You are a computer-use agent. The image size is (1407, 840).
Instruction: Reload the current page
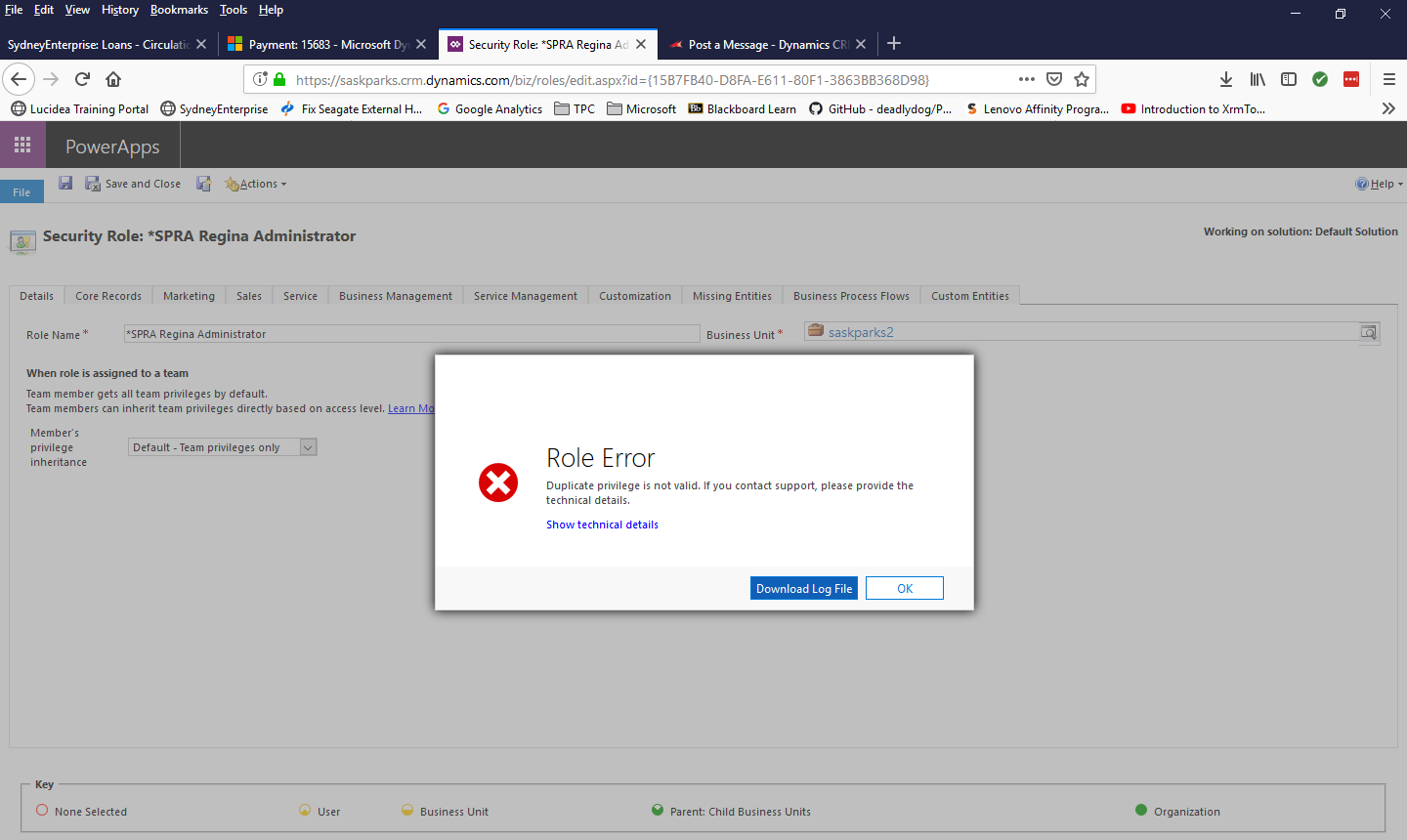[x=82, y=79]
